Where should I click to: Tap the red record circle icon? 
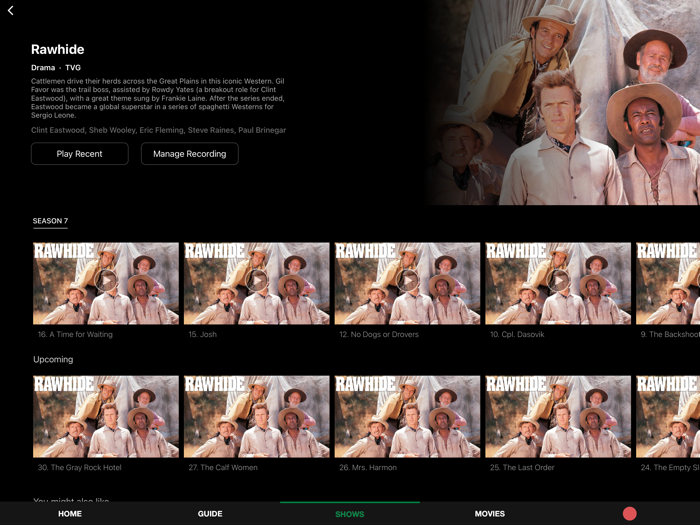629,513
